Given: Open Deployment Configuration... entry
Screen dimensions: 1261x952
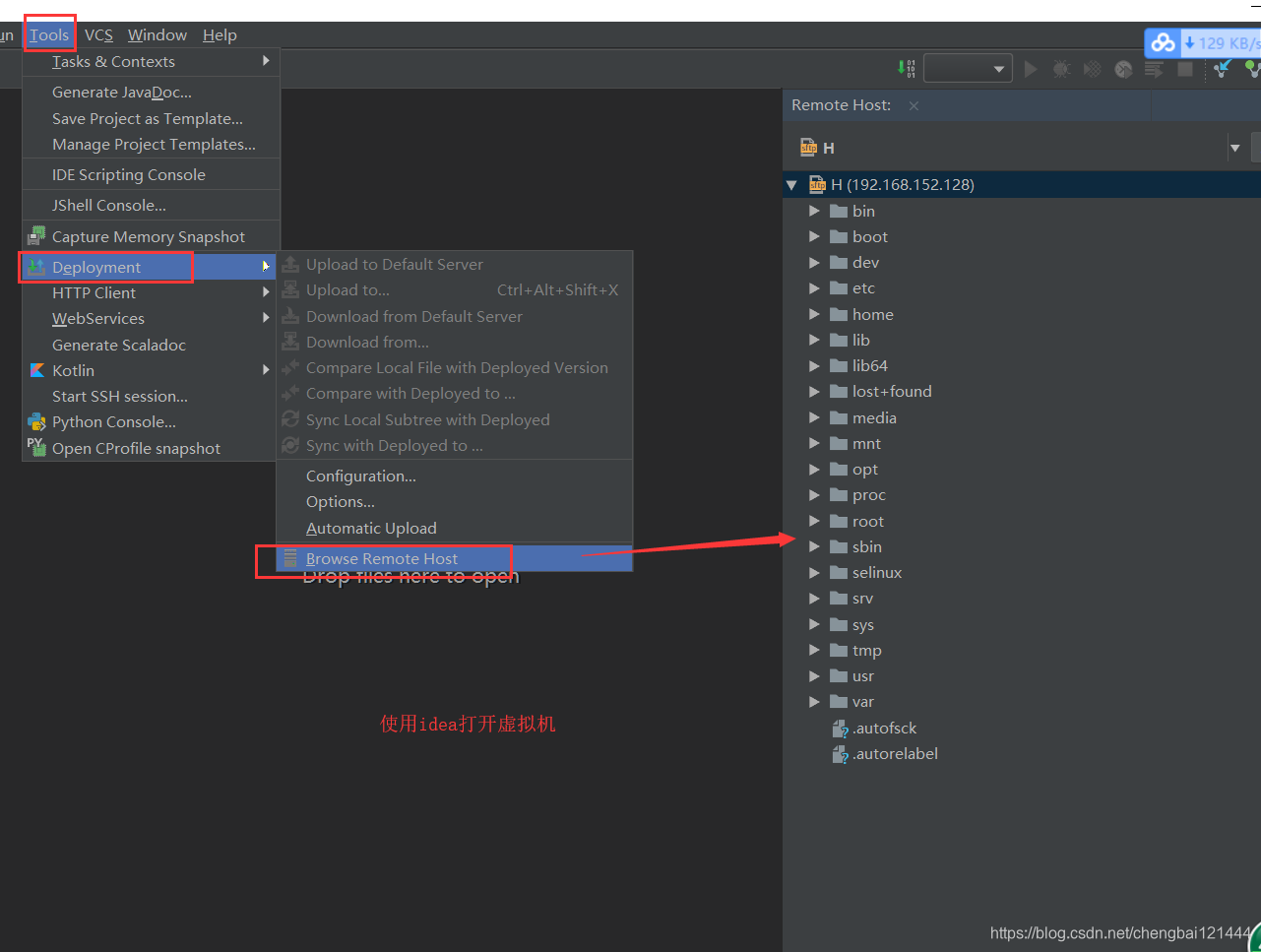Looking at the screenshot, I should click(x=454, y=476).
